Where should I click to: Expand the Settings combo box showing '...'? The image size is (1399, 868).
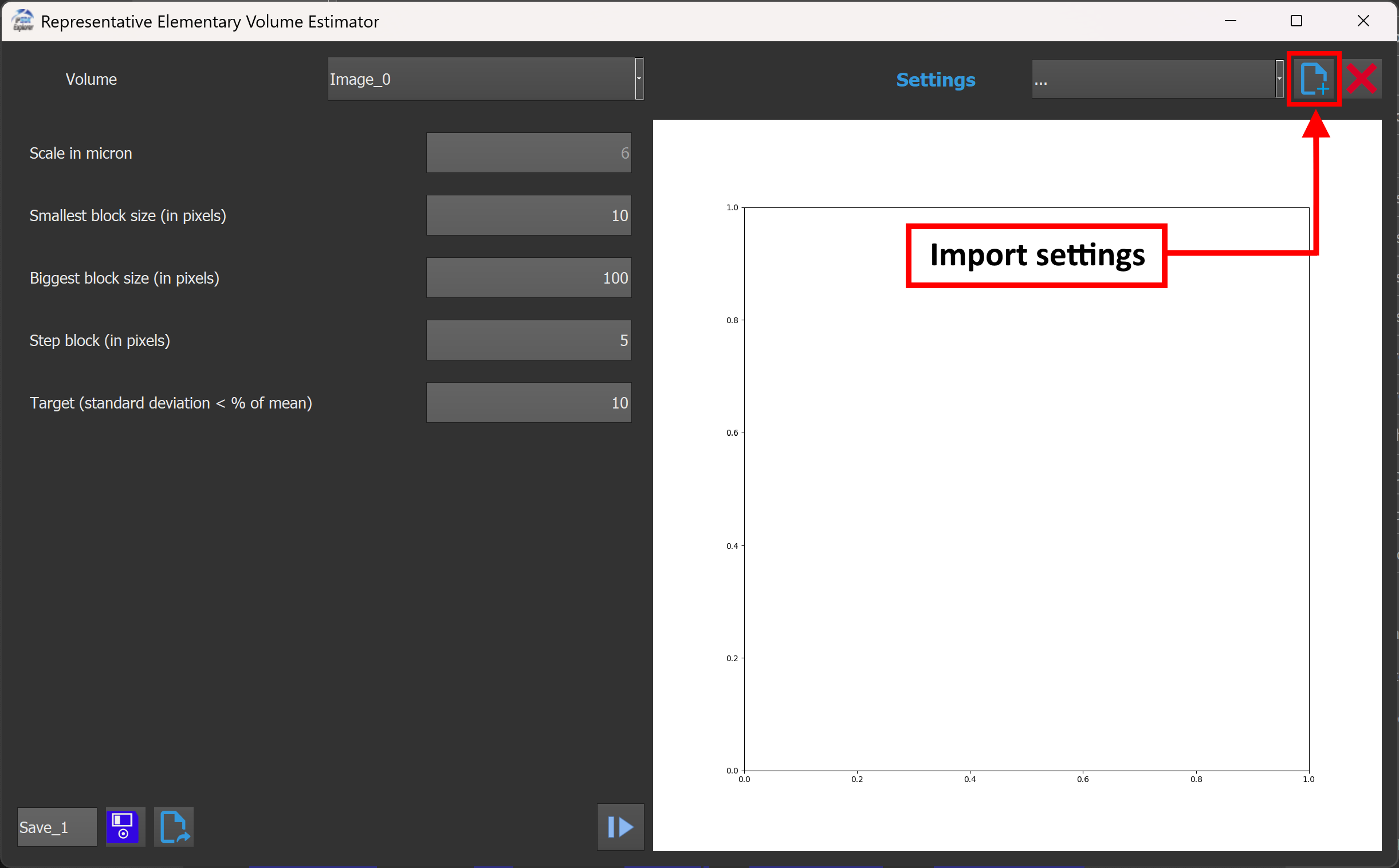1155,78
